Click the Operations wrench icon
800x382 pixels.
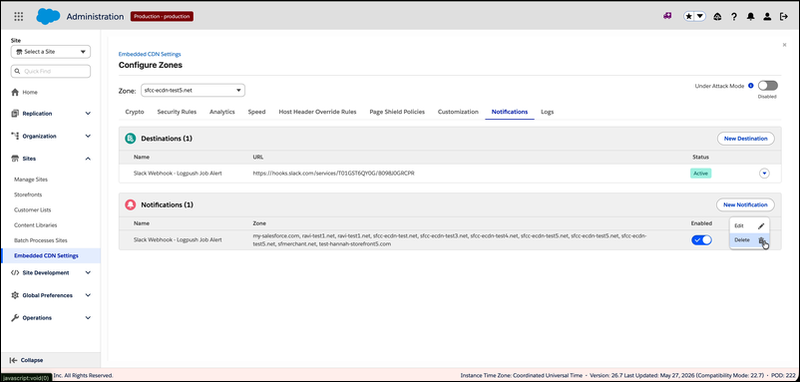point(15,318)
